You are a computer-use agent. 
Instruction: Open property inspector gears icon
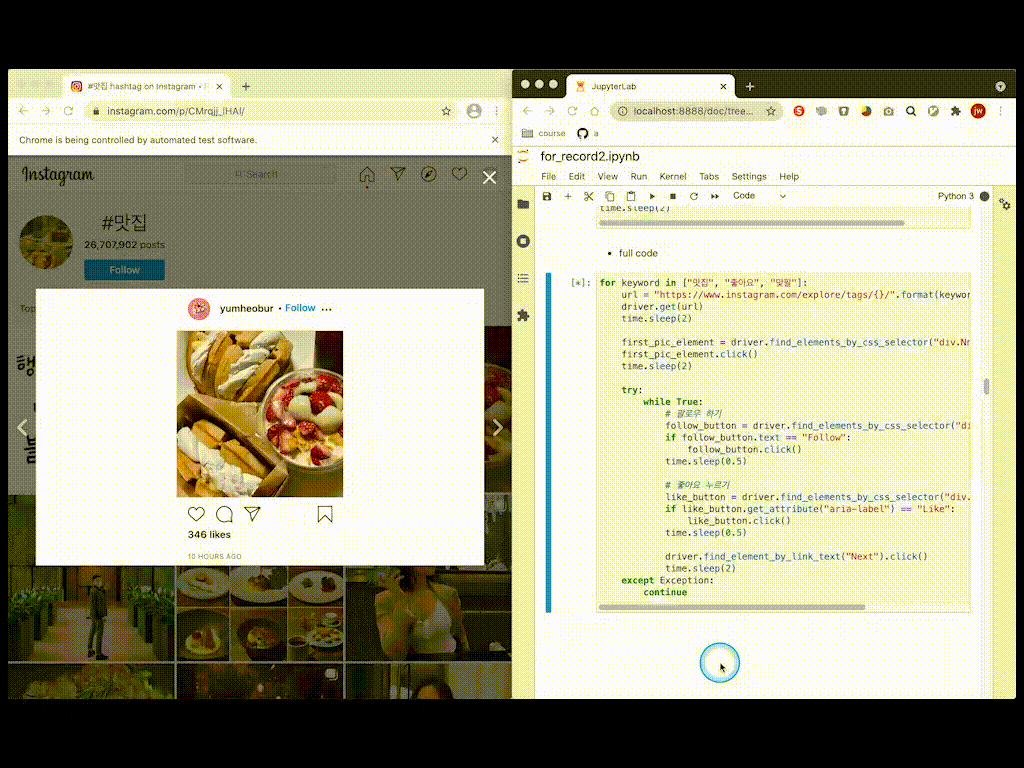point(1005,204)
